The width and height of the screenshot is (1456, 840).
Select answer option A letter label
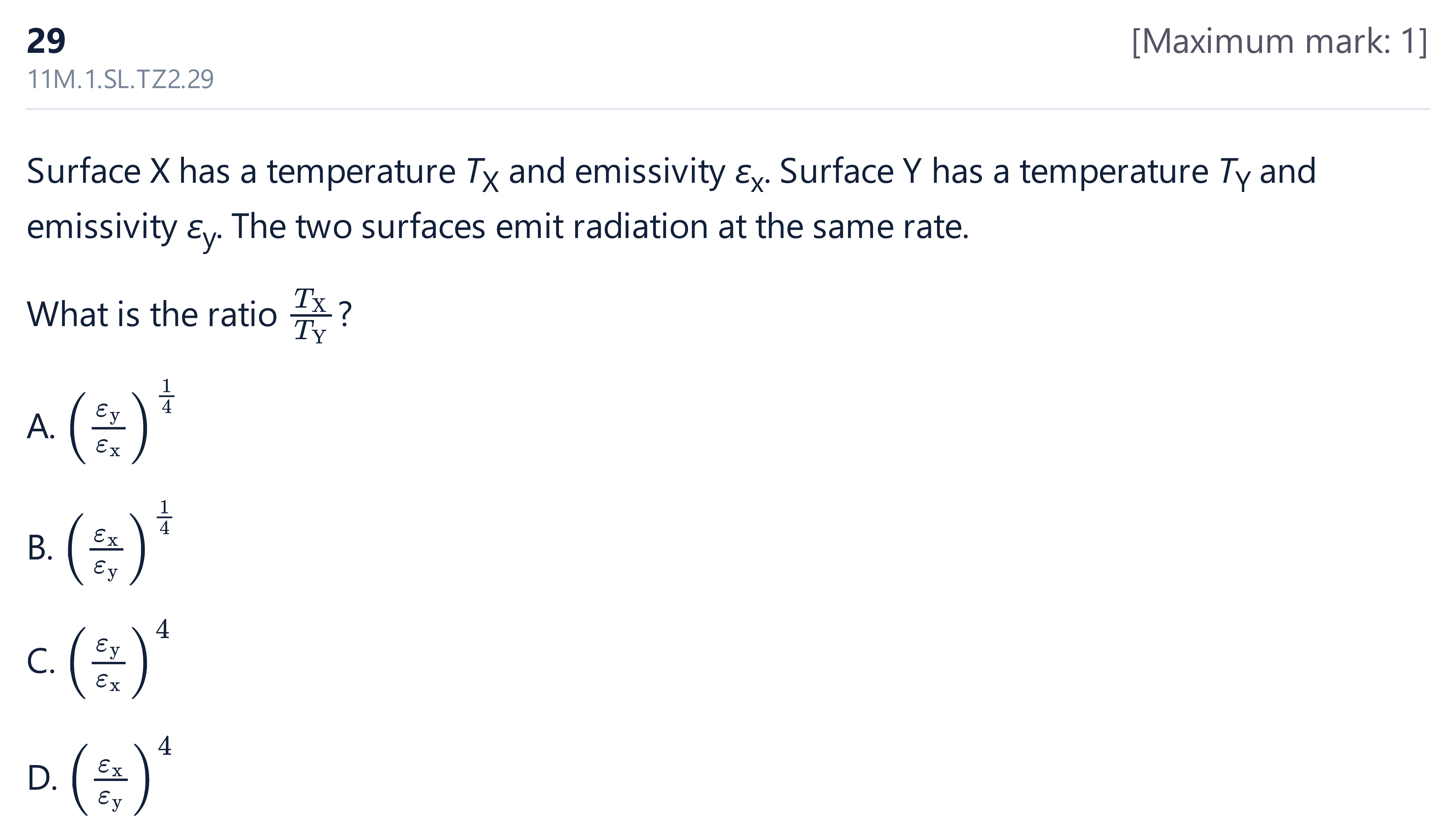[41, 427]
